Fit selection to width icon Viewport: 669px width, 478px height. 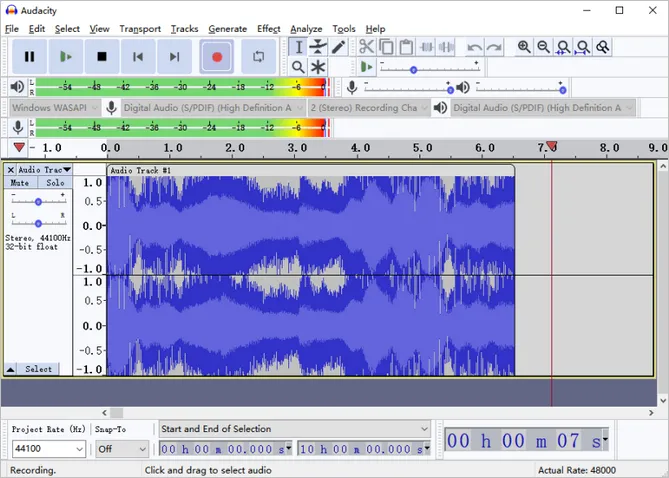[563, 47]
